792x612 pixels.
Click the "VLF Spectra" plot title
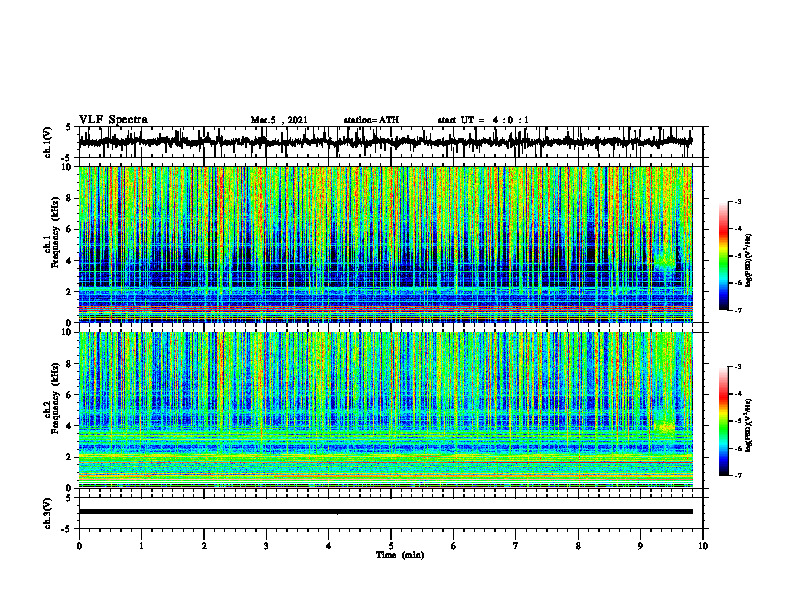pyautogui.click(x=113, y=120)
